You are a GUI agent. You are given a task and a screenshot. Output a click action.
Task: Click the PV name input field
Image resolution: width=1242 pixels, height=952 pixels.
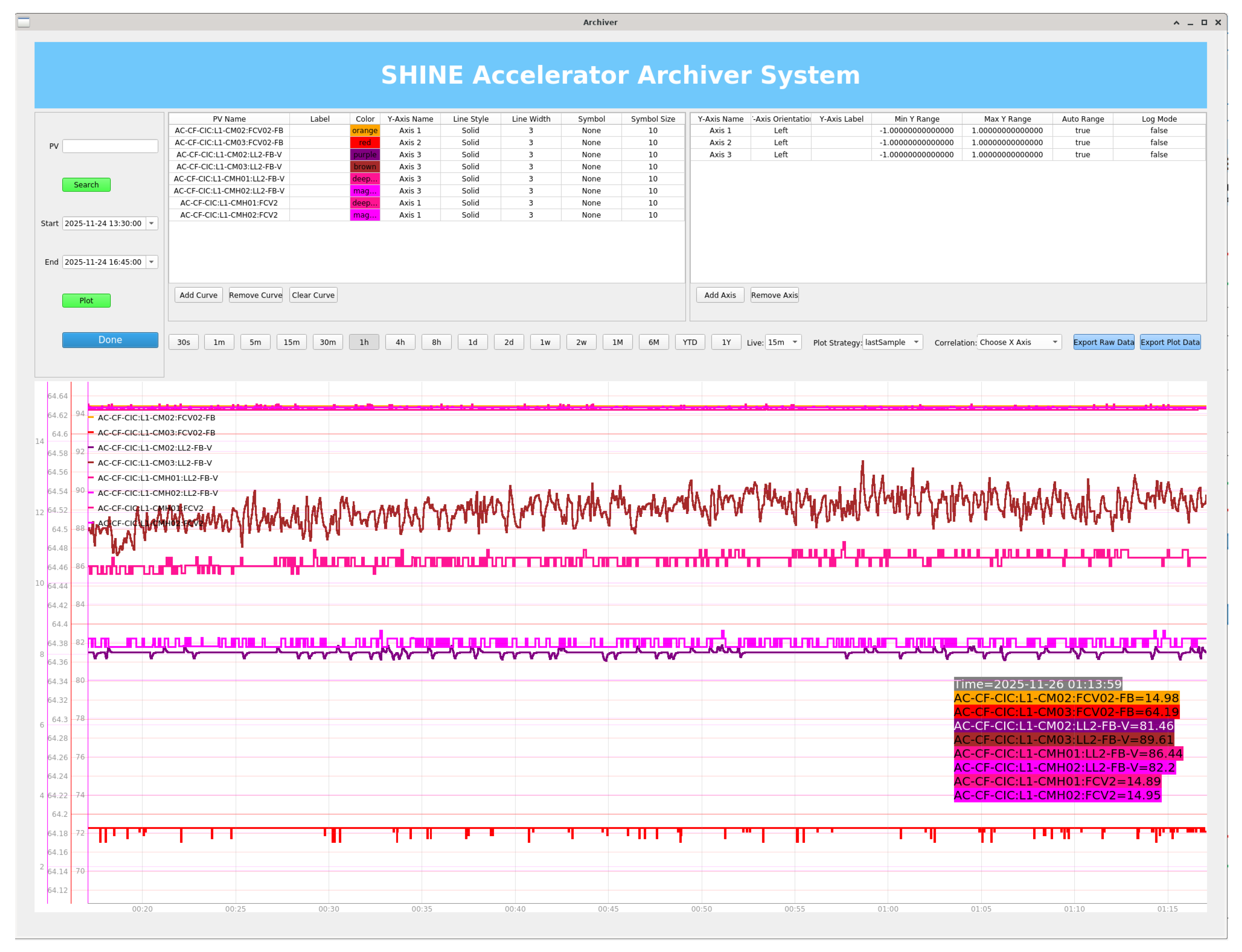(110, 146)
